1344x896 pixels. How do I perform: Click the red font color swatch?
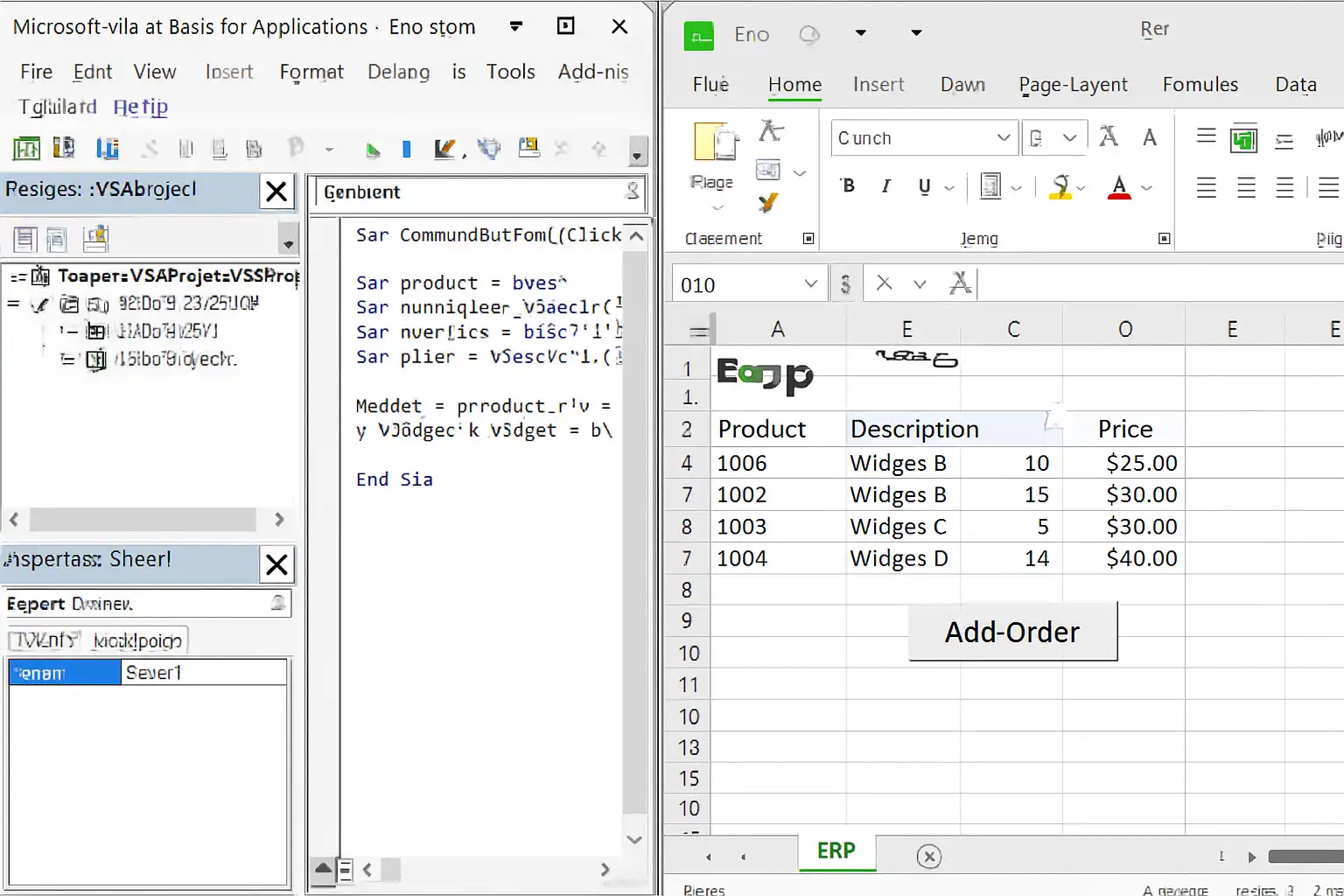tap(1118, 187)
